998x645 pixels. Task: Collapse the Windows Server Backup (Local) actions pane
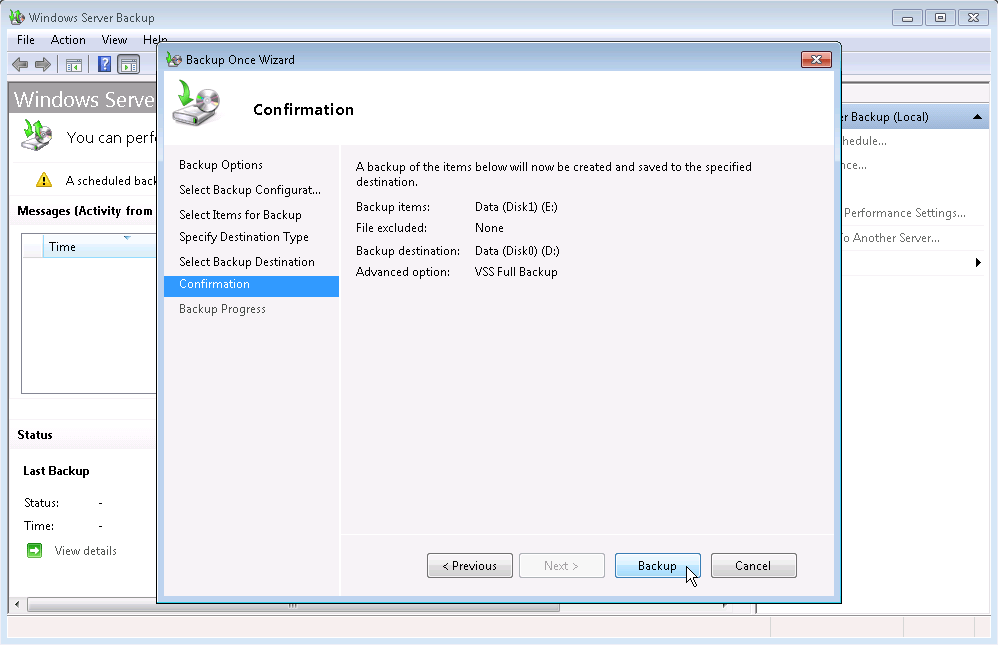[978, 116]
